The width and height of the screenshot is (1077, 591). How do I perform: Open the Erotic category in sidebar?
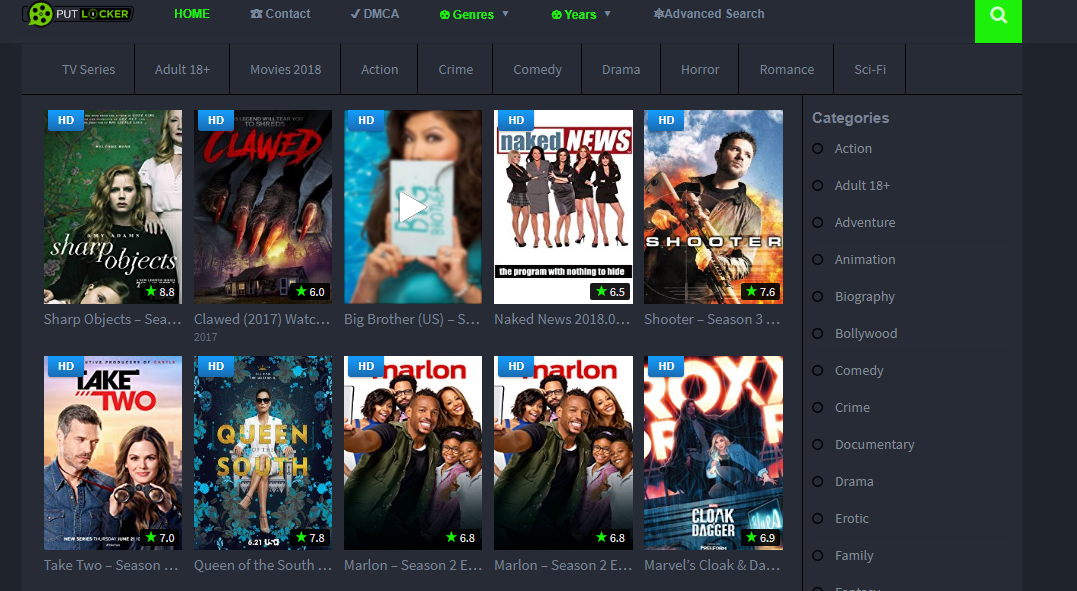[x=852, y=519]
